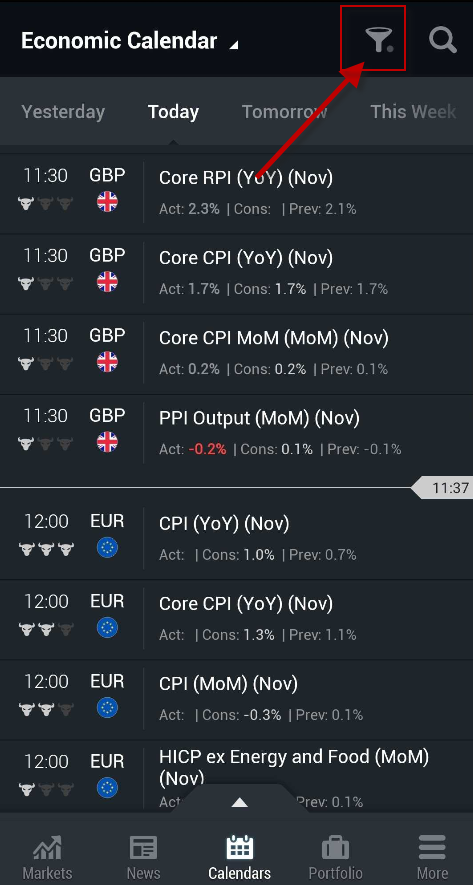Tap EU flag on CPI (YoY) row
473x885 pixels.
(x=107, y=547)
